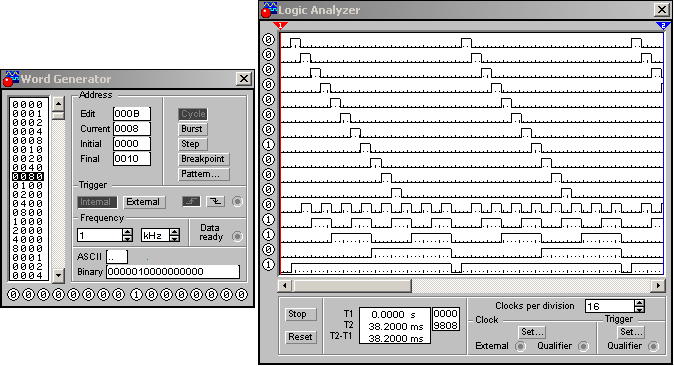Open the Pattern... dialog button
The height and width of the screenshot is (366, 674).
[x=204, y=174]
